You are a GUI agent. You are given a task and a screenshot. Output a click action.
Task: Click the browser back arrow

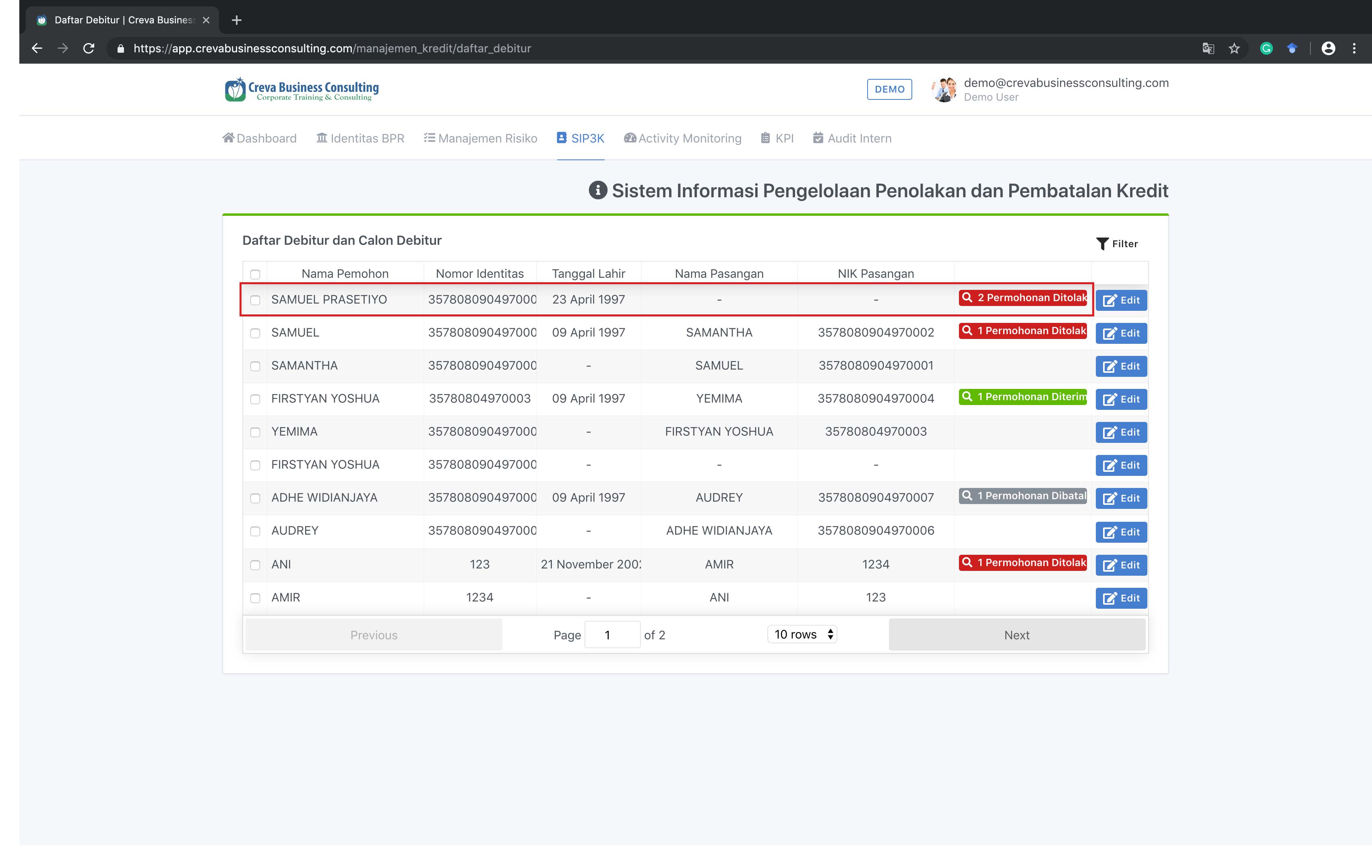click(37, 48)
